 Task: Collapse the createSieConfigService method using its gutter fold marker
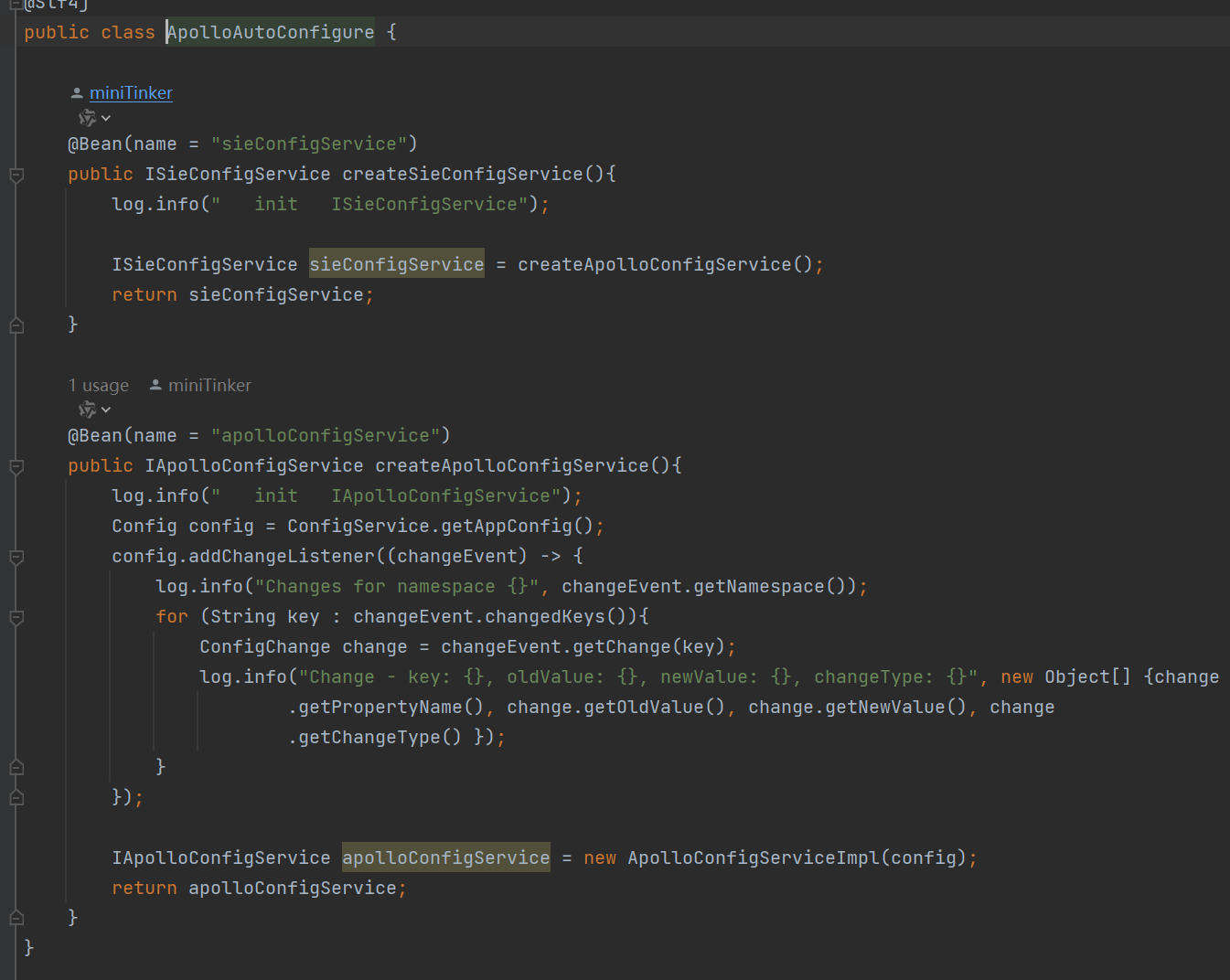[16, 175]
